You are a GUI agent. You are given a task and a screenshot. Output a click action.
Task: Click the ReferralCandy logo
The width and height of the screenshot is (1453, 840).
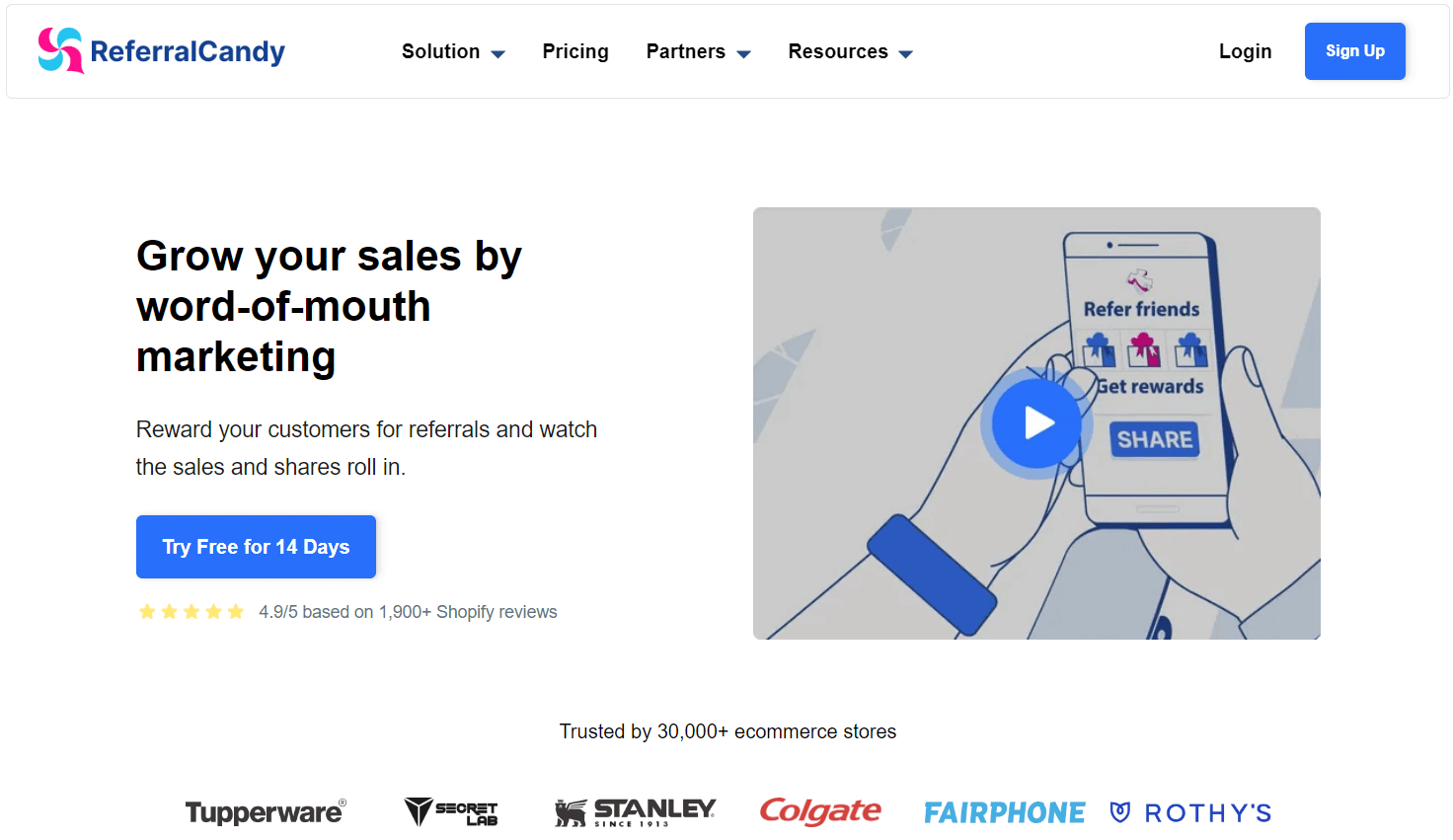(x=161, y=50)
